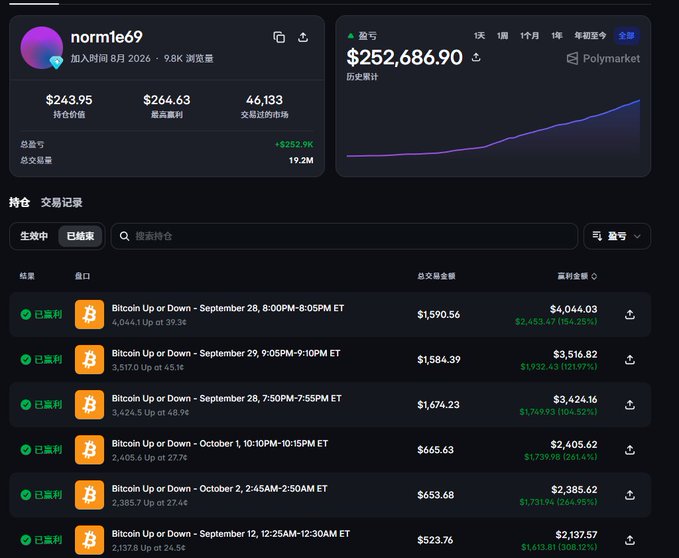This screenshot has height=558, width=679.
Task: Click the +$252.9K total profit value
Action: point(294,144)
